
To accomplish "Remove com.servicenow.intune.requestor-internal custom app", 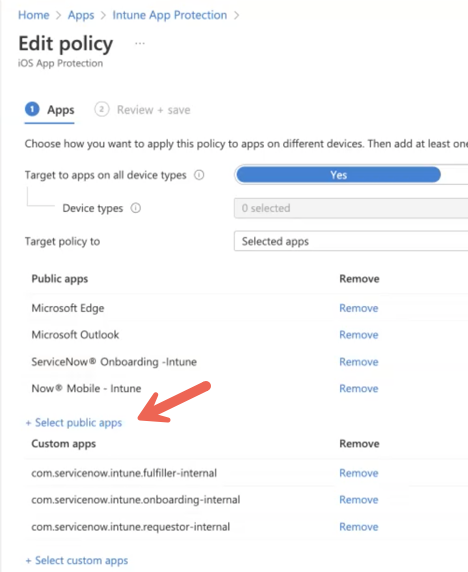I will pos(359,527).
